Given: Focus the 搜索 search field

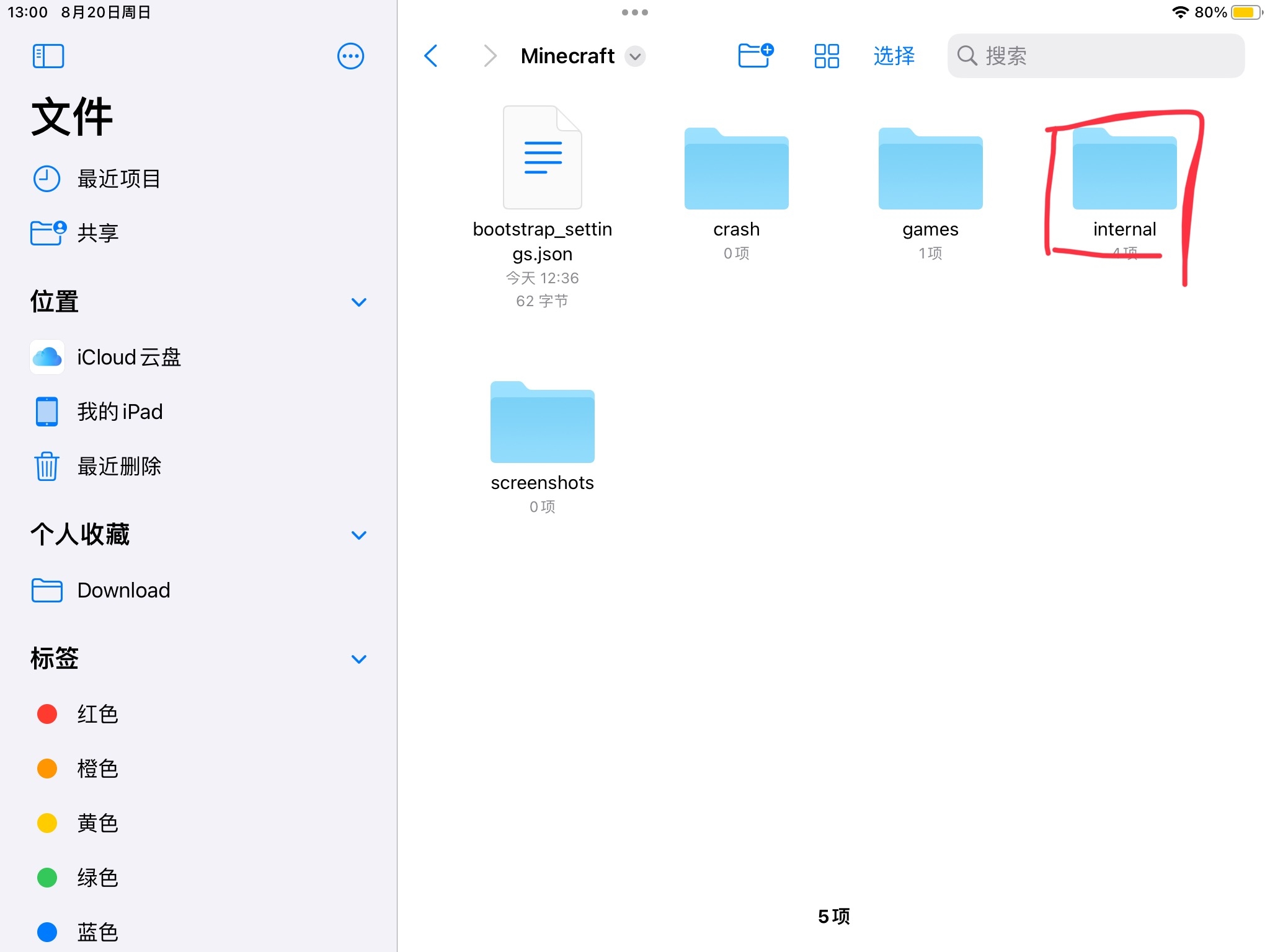Looking at the screenshot, I should 1096,56.
